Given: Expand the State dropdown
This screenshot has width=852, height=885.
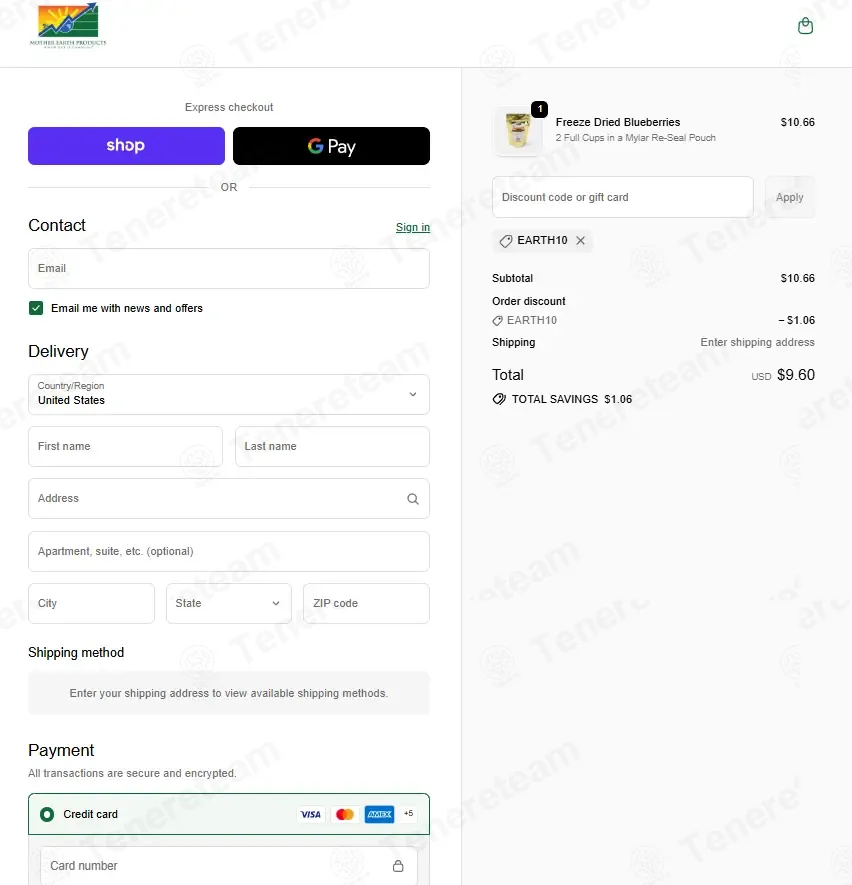Looking at the screenshot, I should (x=229, y=603).
